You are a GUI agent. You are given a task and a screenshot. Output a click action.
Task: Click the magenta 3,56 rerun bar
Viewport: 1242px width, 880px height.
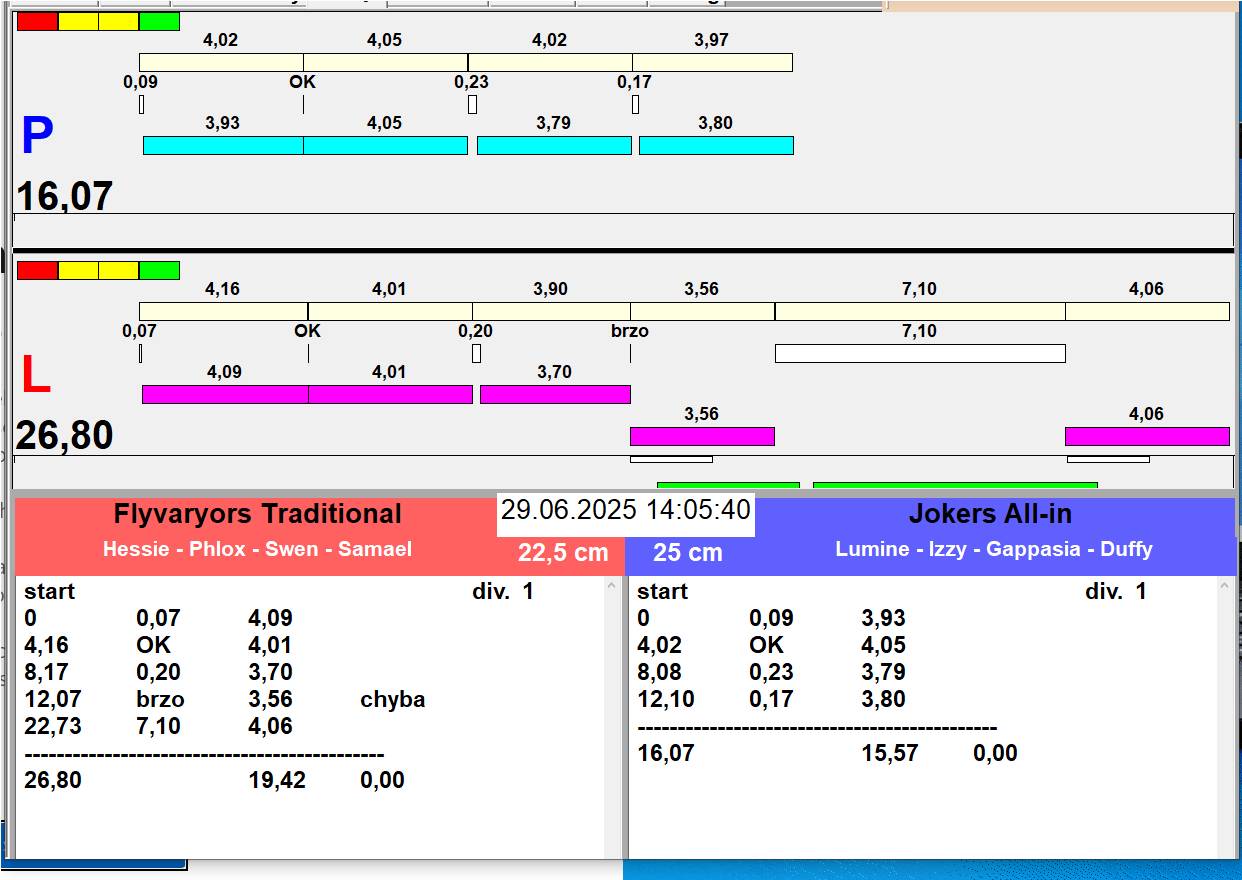tap(701, 436)
